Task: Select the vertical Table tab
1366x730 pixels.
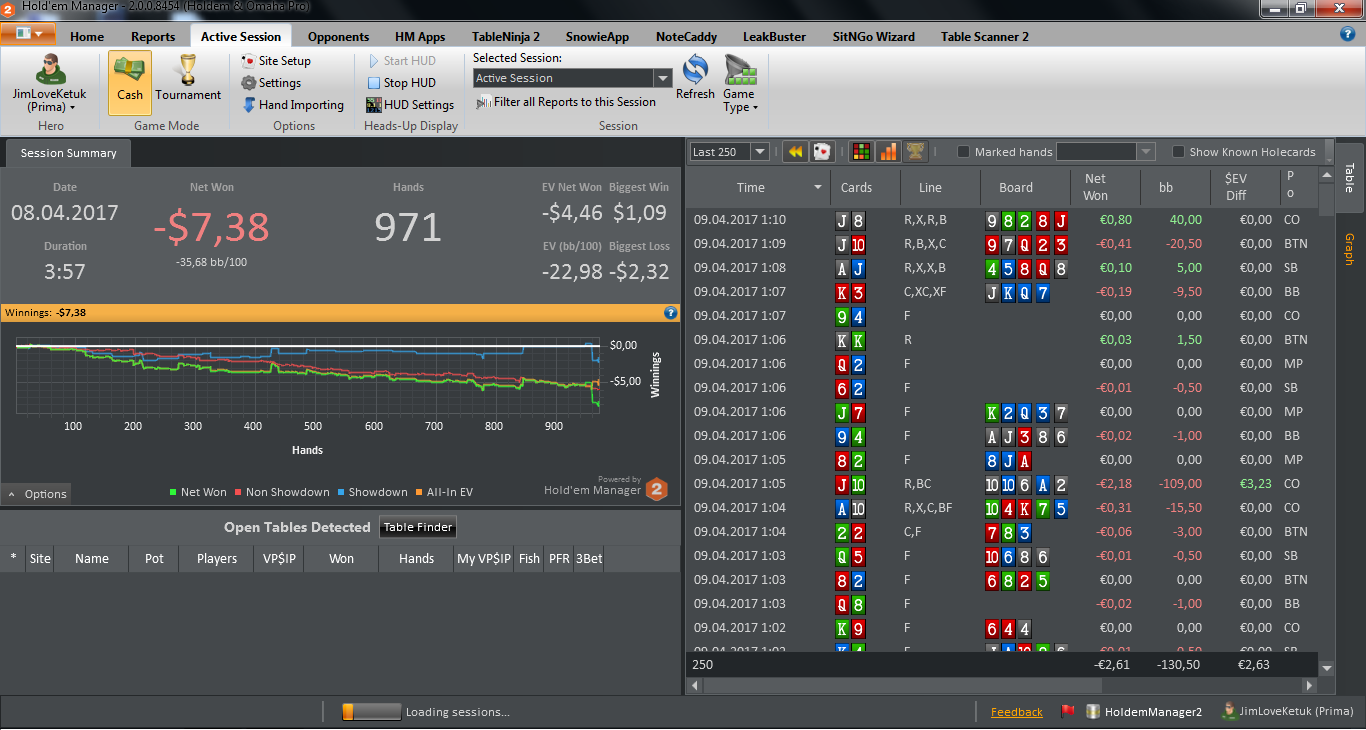Action: pos(1348,177)
